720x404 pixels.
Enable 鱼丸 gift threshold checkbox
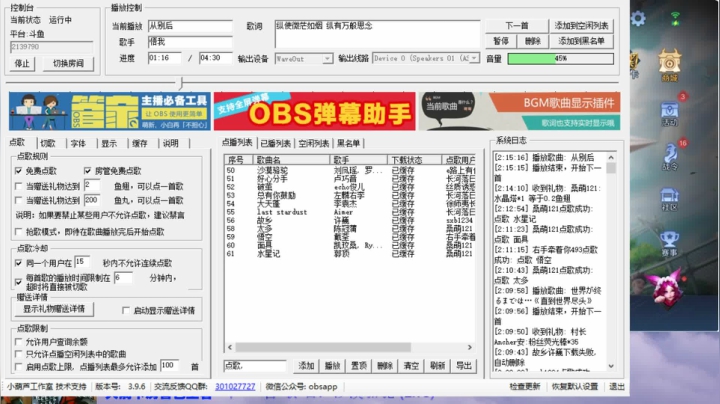18,201
